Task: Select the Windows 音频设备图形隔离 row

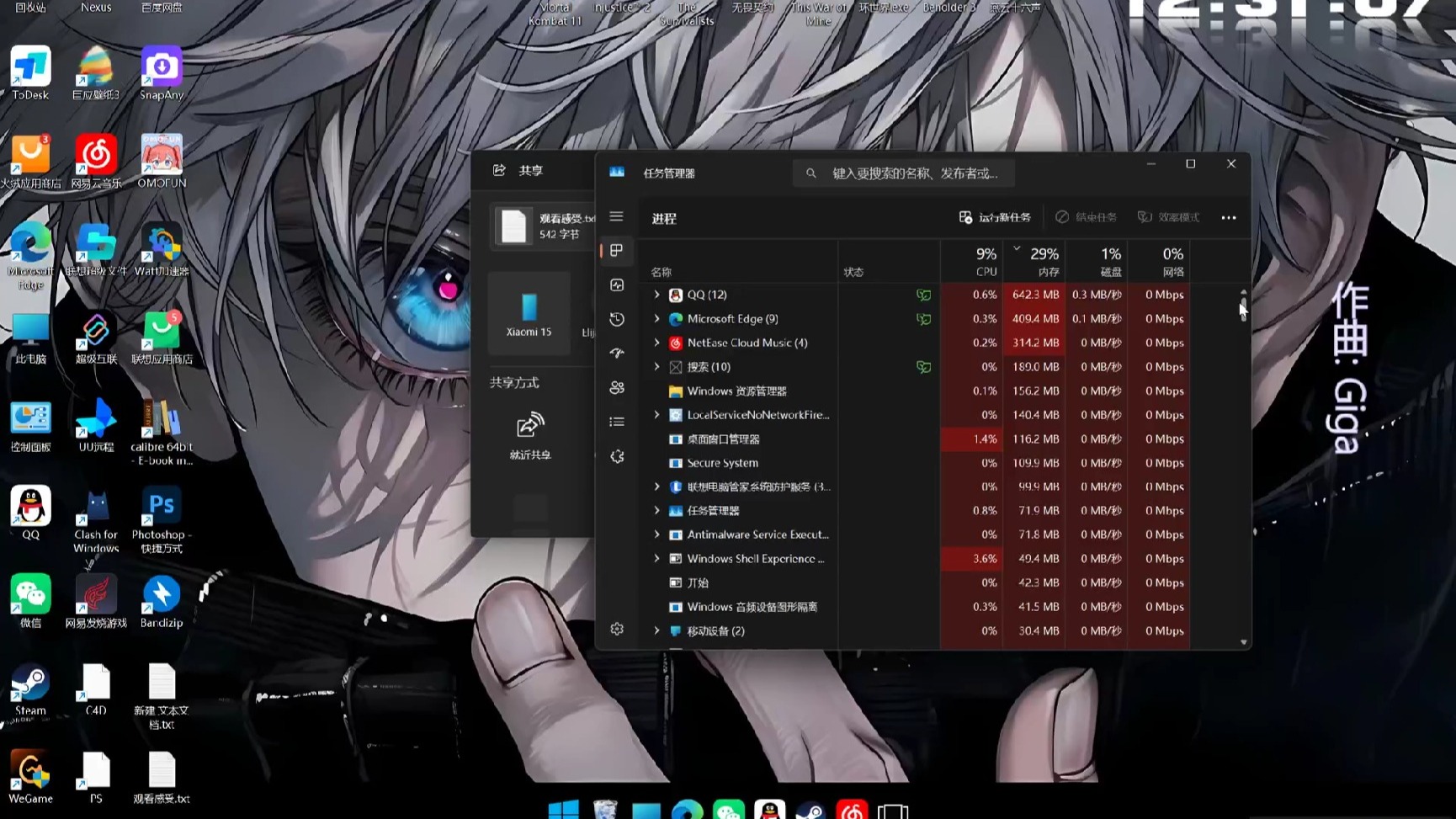Action: pyautogui.click(x=917, y=607)
